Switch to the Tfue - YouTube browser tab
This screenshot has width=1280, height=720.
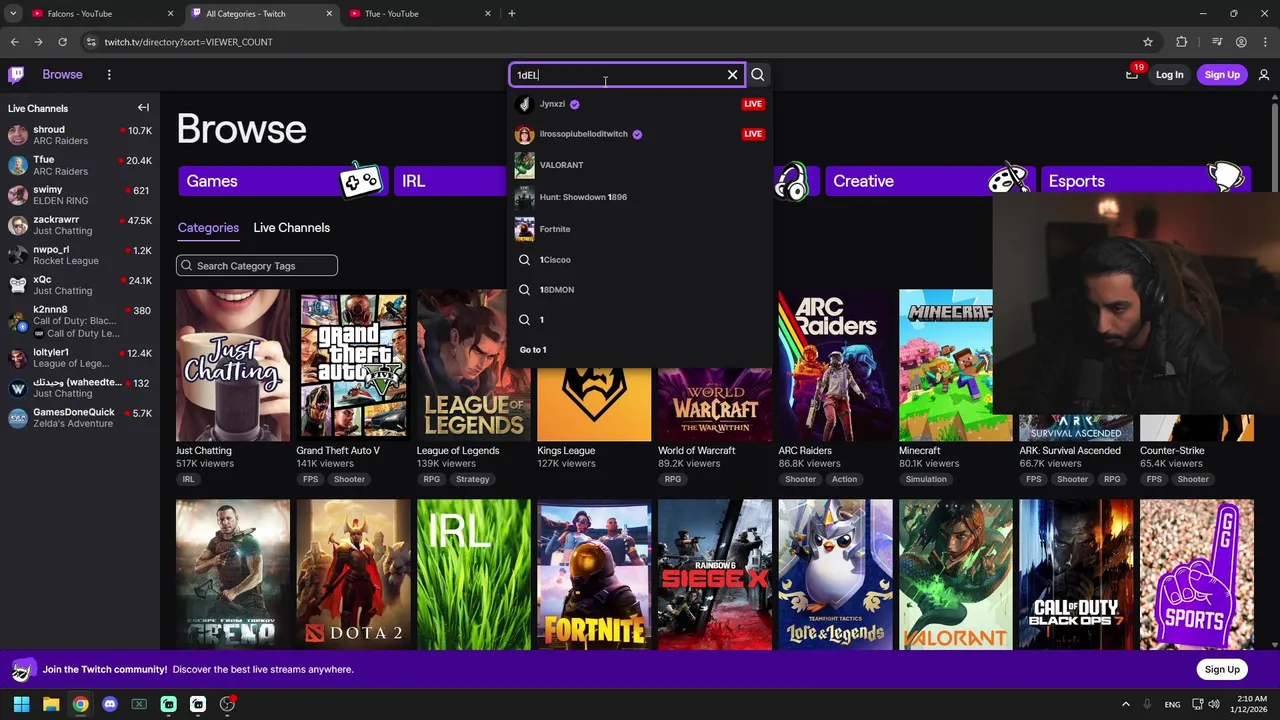tap(420, 14)
